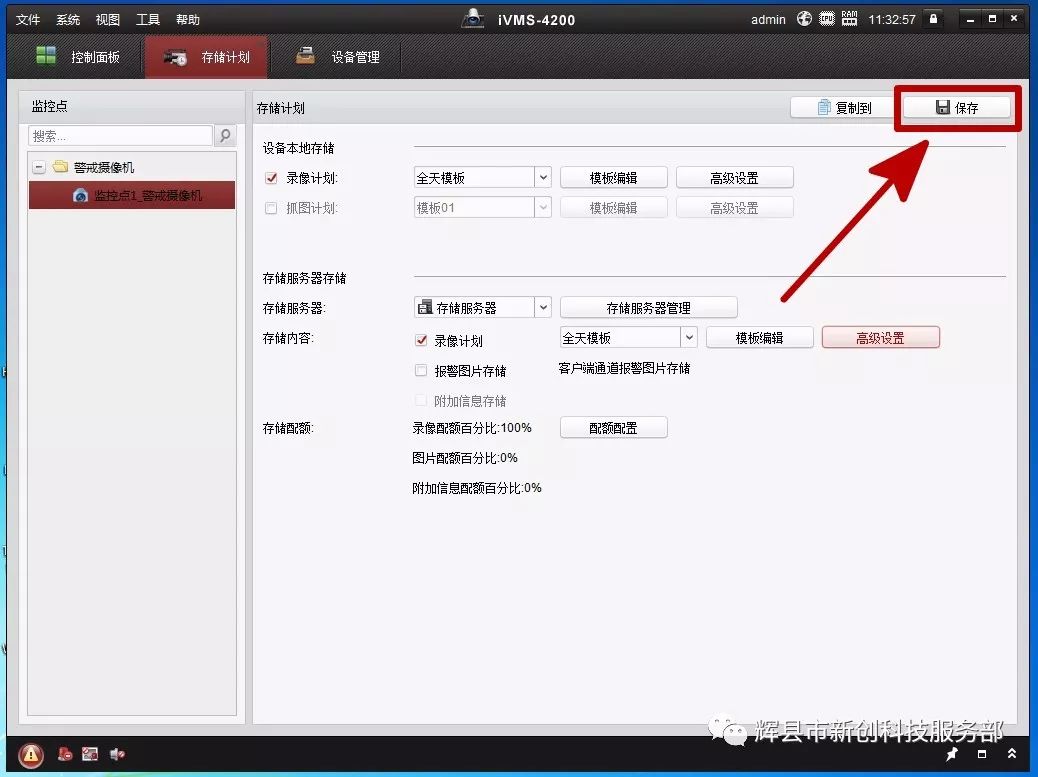
Task: Click 录像配额百分比:100% text
Action: coord(471,428)
